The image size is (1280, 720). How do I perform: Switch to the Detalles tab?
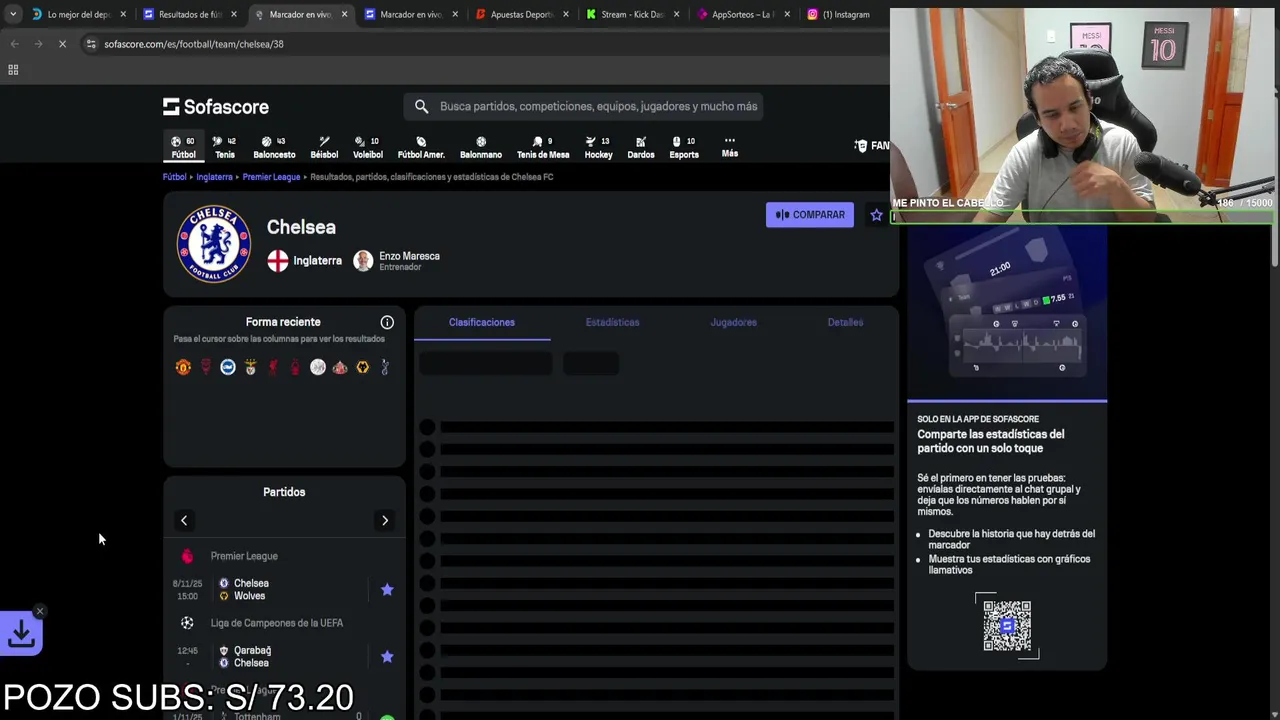pos(845,322)
